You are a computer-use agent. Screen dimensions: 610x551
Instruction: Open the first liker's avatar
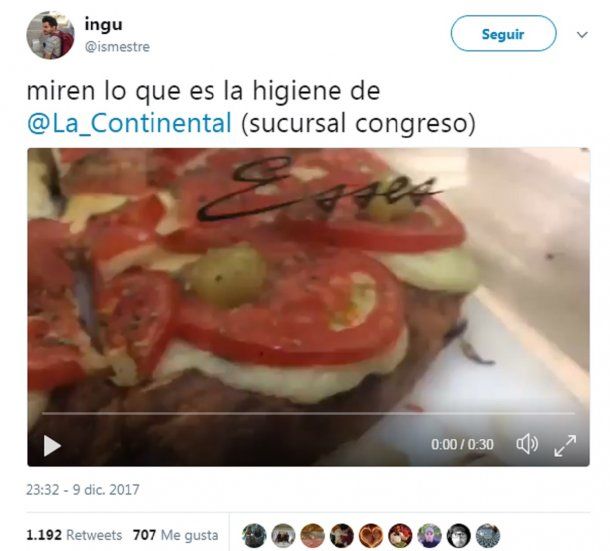pyautogui.click(x=254, y=535)
